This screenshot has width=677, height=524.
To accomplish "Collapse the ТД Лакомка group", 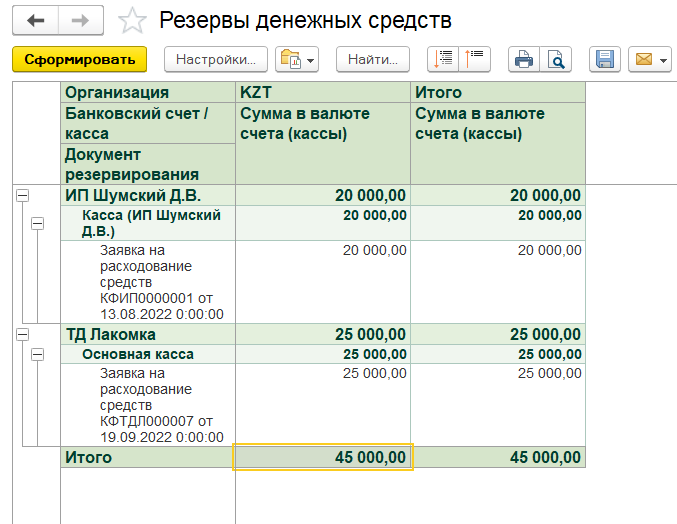I will click(x=22, y=334).
